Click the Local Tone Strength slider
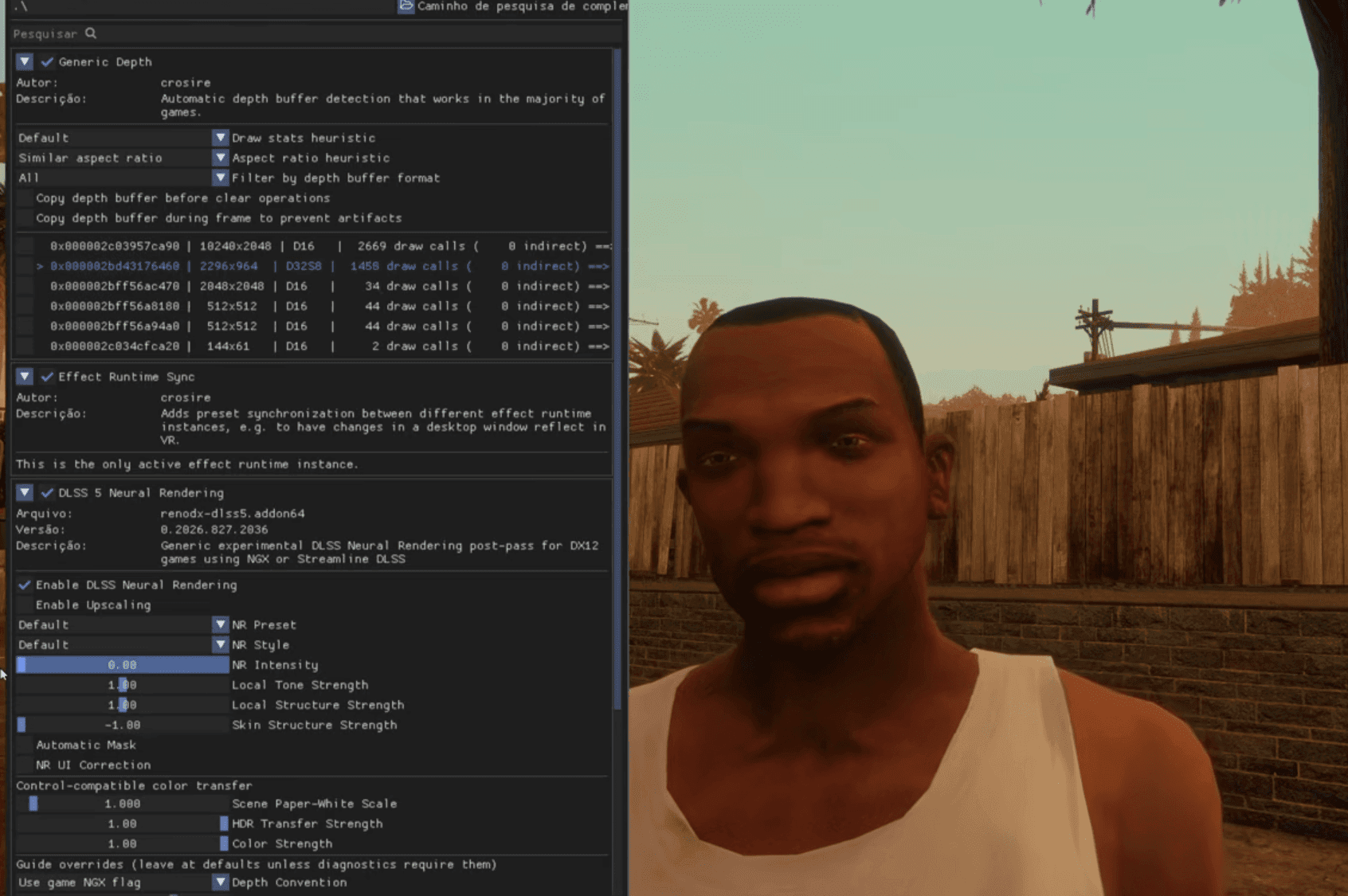The image size is (1348, 896). 123,684
